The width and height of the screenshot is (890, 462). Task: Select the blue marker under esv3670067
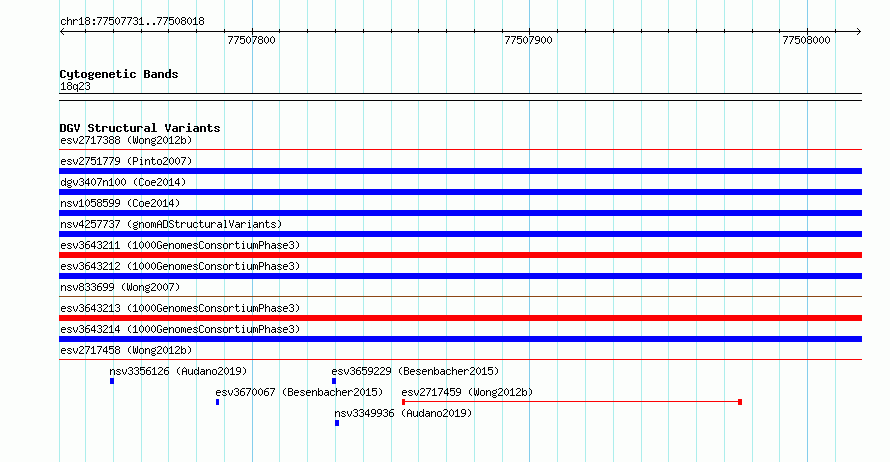tap(217, 402)
